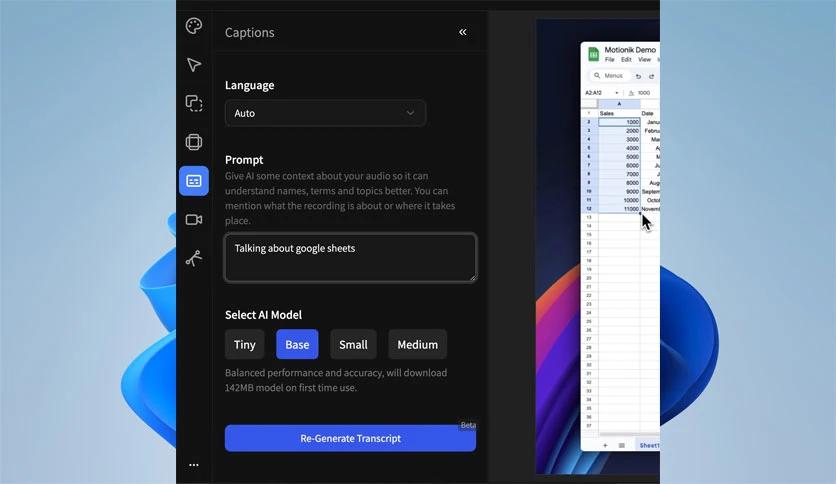The width and height of the screenshot is (836, 484).
Task: Click the add sheet plus icon
Action: tap(605, 445)
